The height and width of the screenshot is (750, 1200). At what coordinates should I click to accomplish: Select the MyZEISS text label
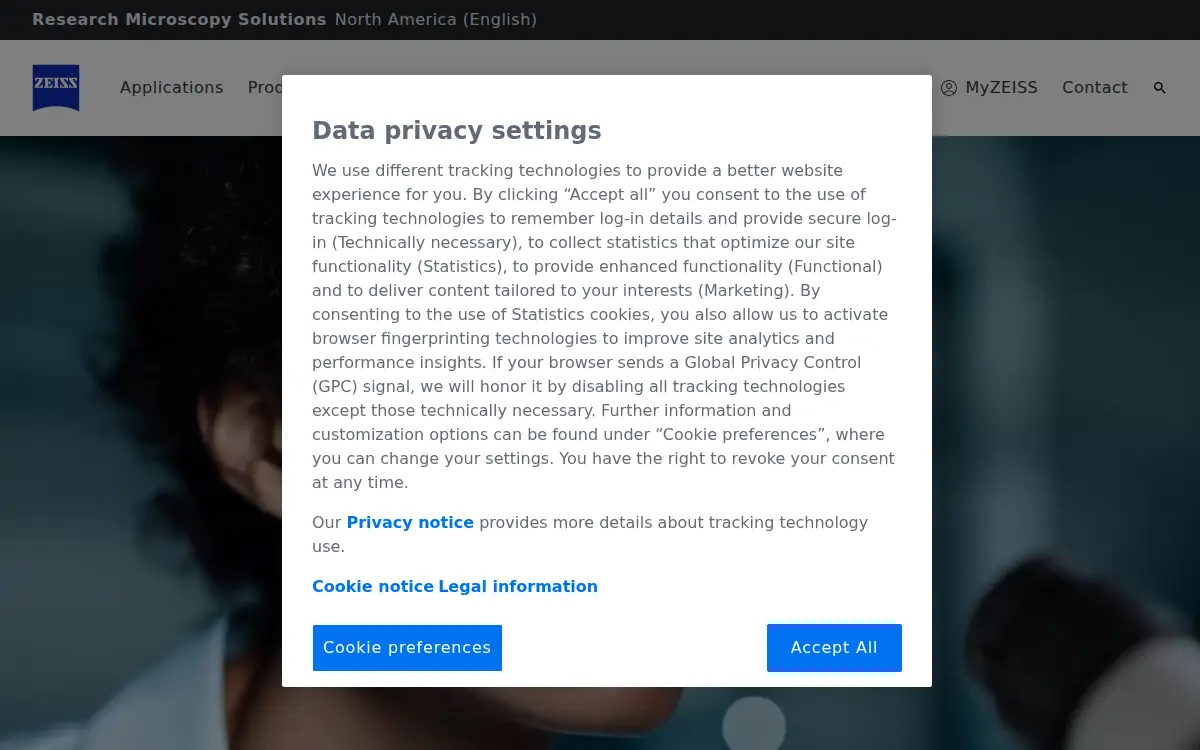click(x=1001, y=88)
